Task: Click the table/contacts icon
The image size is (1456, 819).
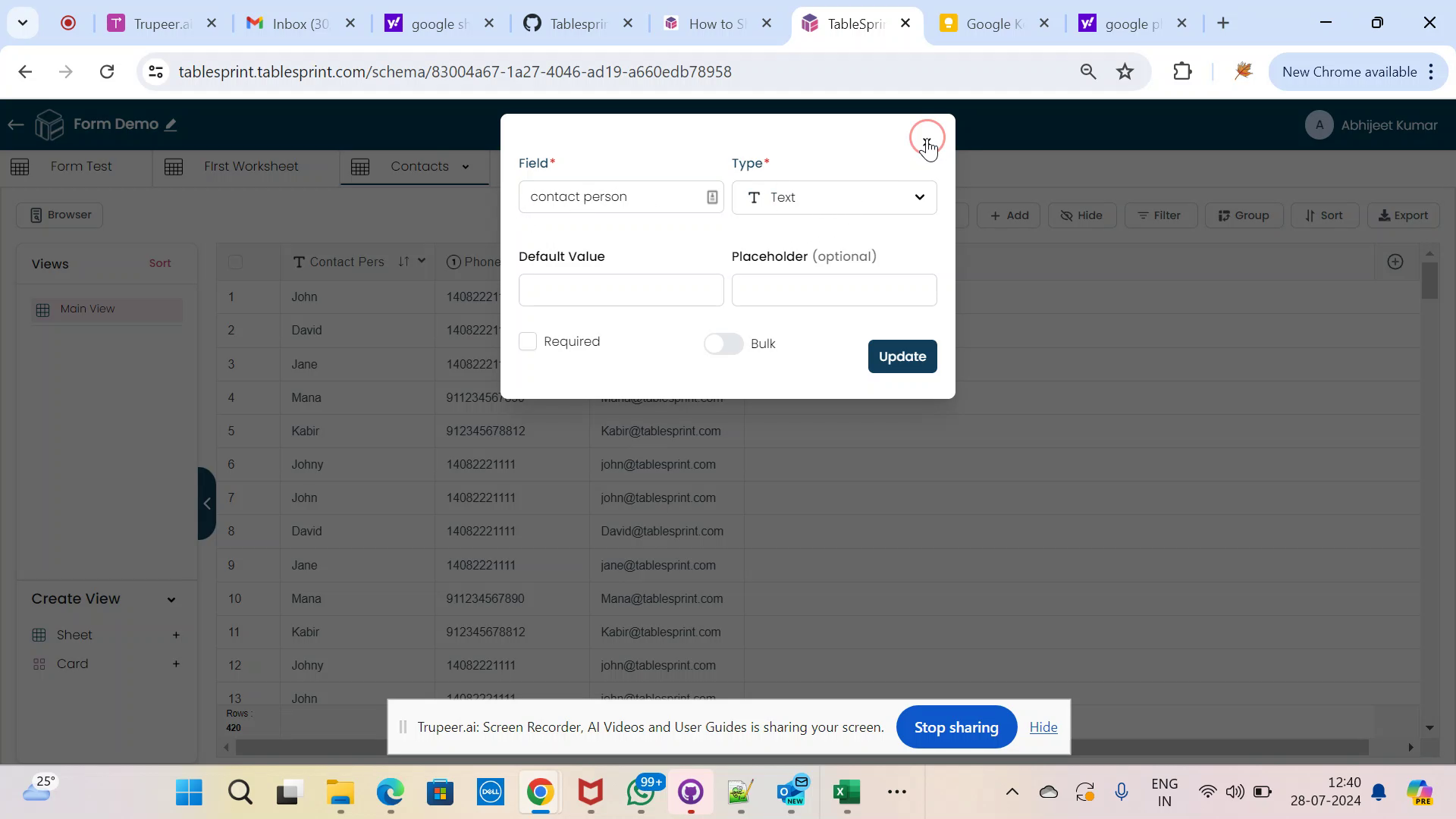Action: 362,166
